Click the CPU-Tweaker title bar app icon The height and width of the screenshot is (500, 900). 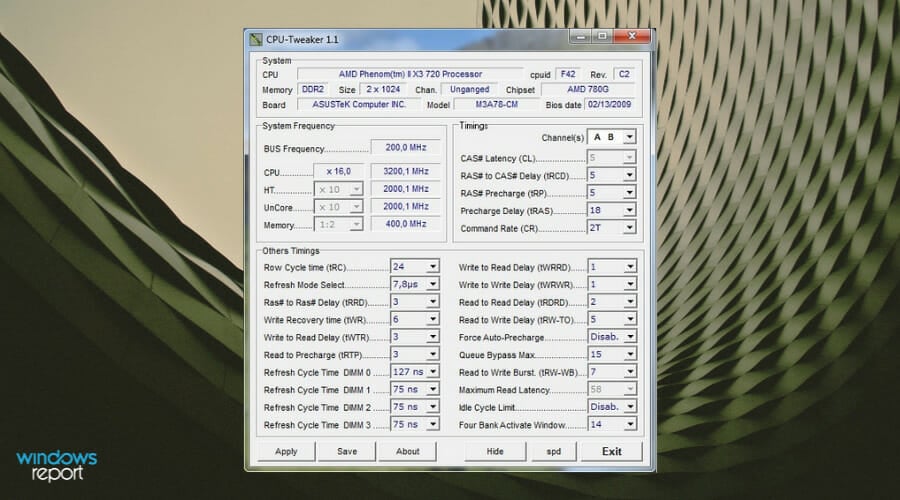(x=255, y=40)
